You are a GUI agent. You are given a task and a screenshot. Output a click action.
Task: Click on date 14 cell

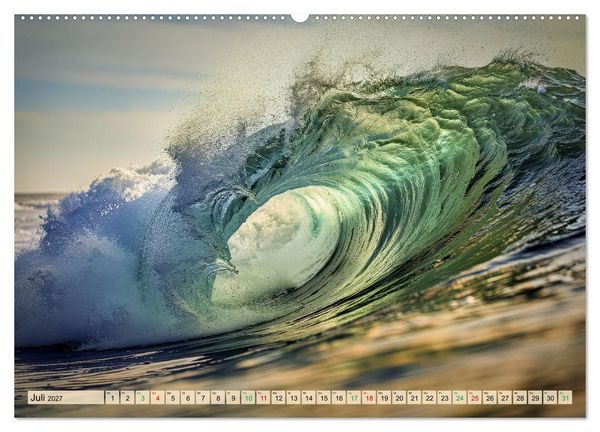point(309,398)
